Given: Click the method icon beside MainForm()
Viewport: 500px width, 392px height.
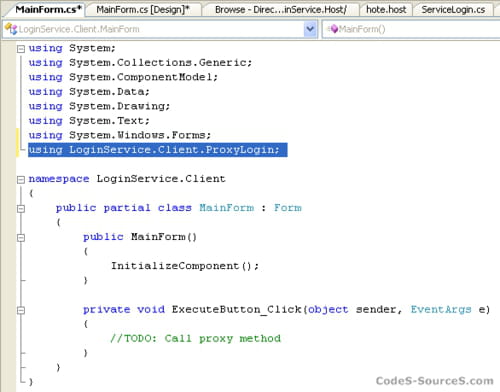Looking at the screenshot, I should click(x=332, y=29).
